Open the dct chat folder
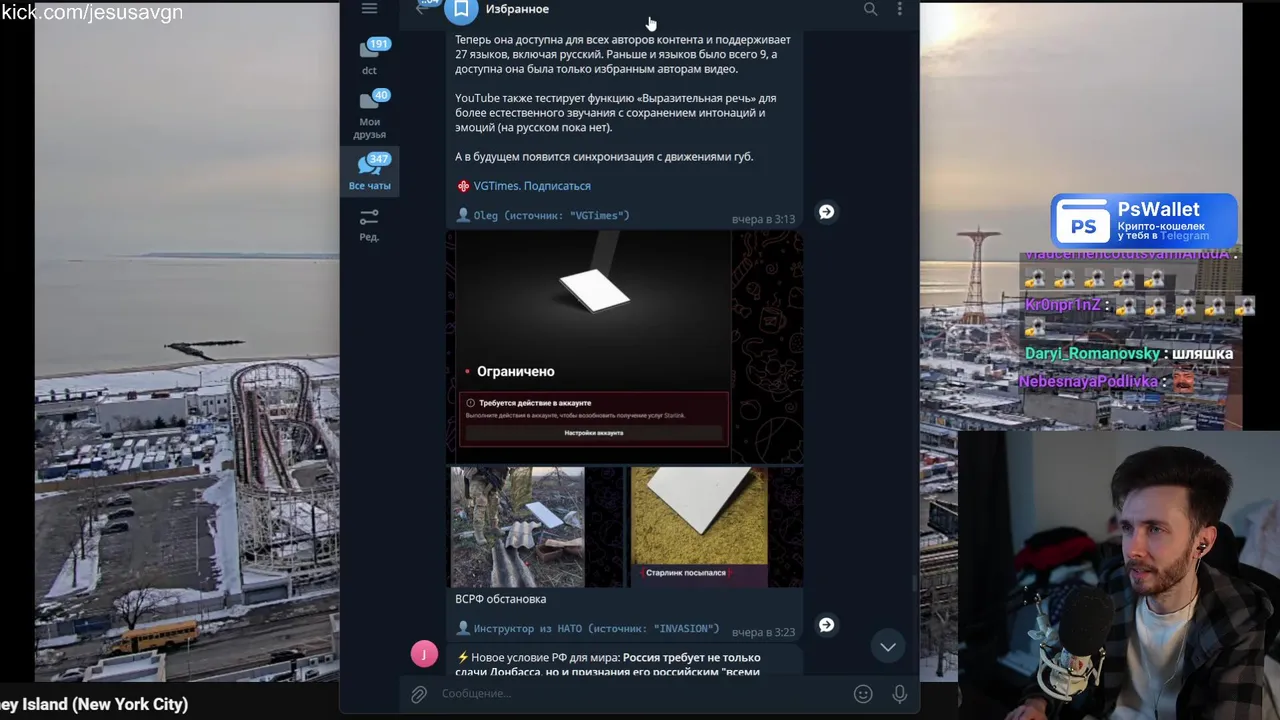 coord(369,57)
